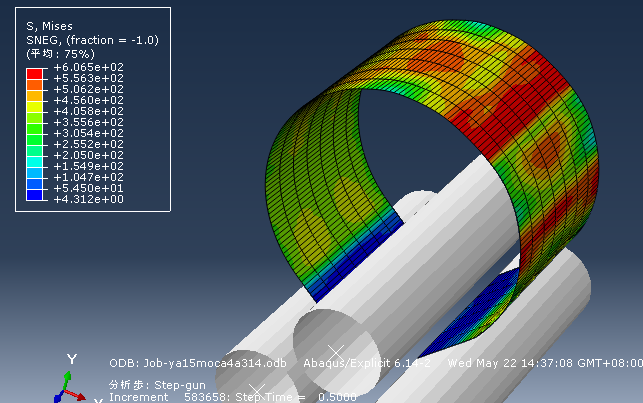643x403 pixels.
Task: Click the legend value +3.556e+02
Action: pos(89,122)
